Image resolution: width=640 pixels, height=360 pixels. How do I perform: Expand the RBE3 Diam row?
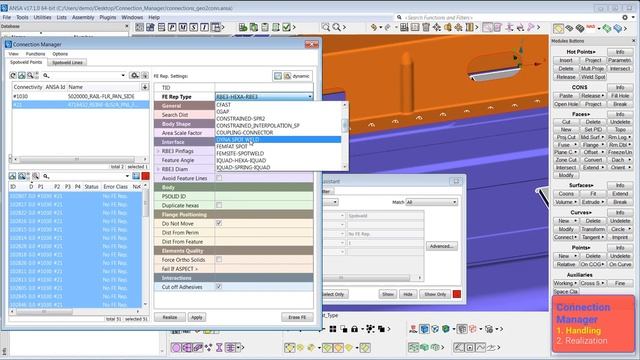[158, 169]
